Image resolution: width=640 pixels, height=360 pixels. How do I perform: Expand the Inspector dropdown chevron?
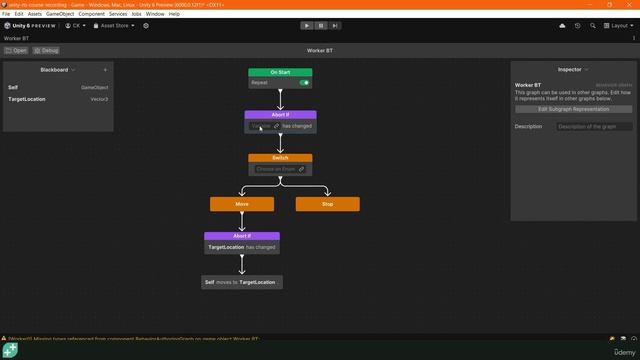click(x=587, y=70)
